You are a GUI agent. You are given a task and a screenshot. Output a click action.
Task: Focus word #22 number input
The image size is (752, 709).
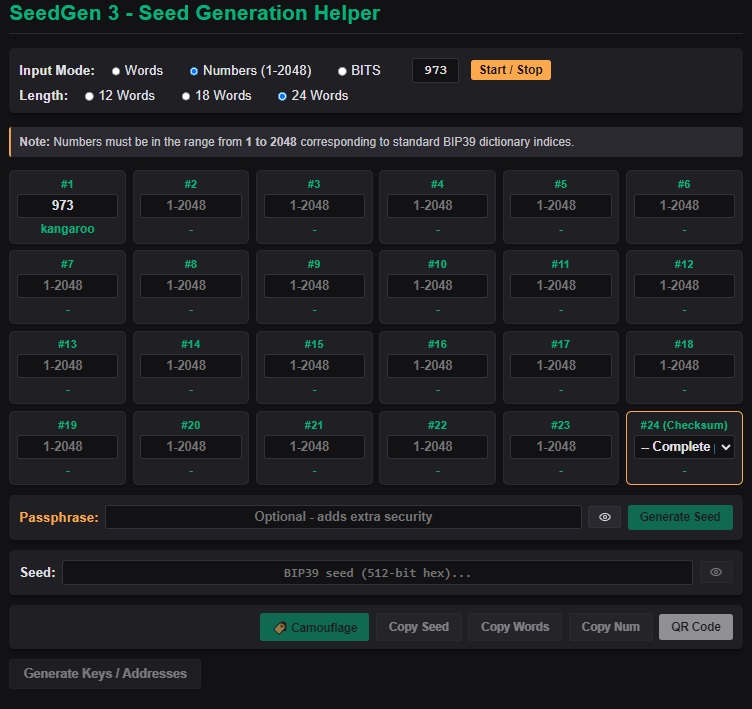pyautogui.click(x=437, y=447)
